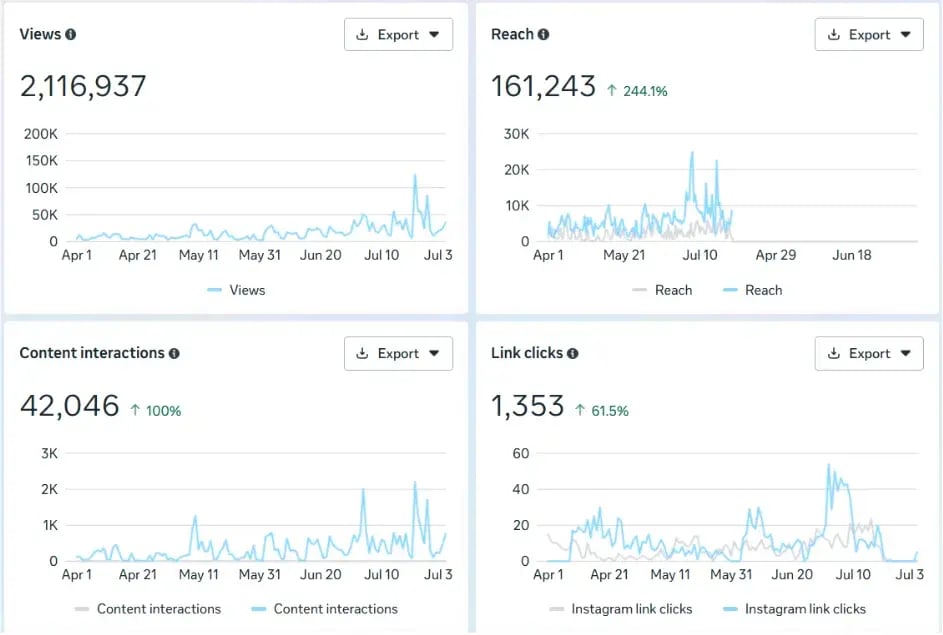
Task: Click the Reach info icon
Action: (x=543, y=34)
